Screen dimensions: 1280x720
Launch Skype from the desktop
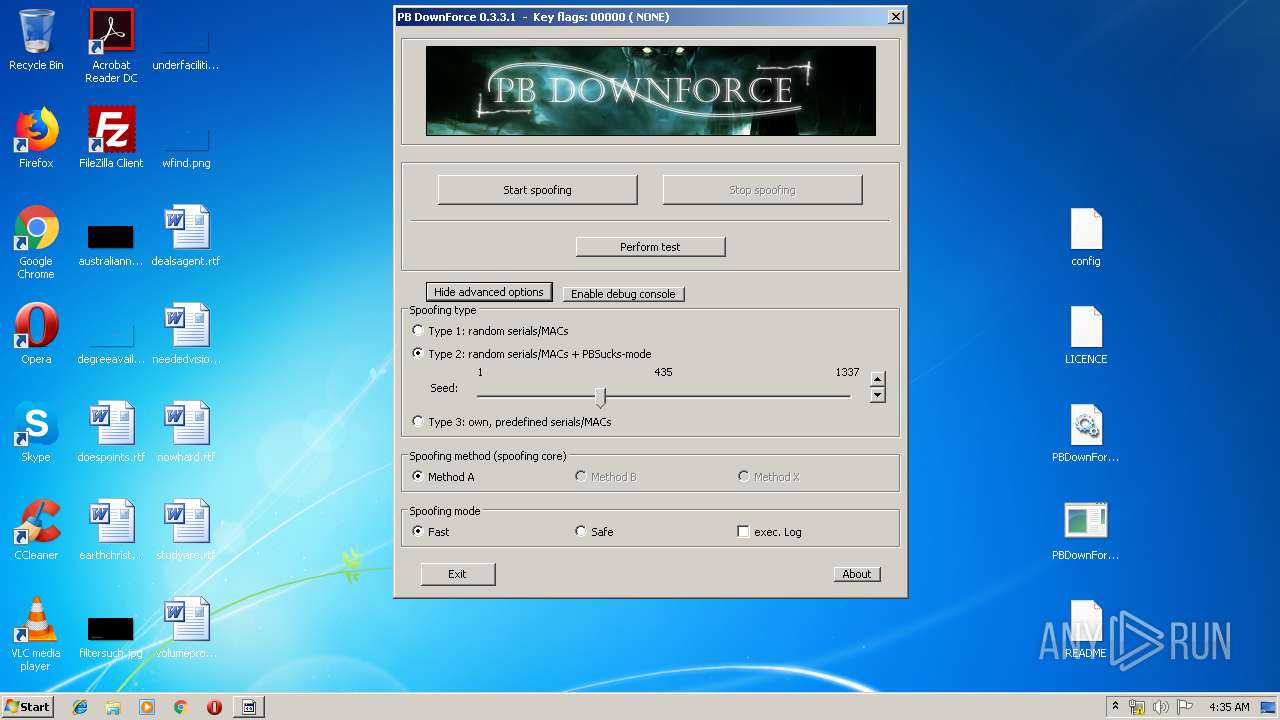point(36,432)
